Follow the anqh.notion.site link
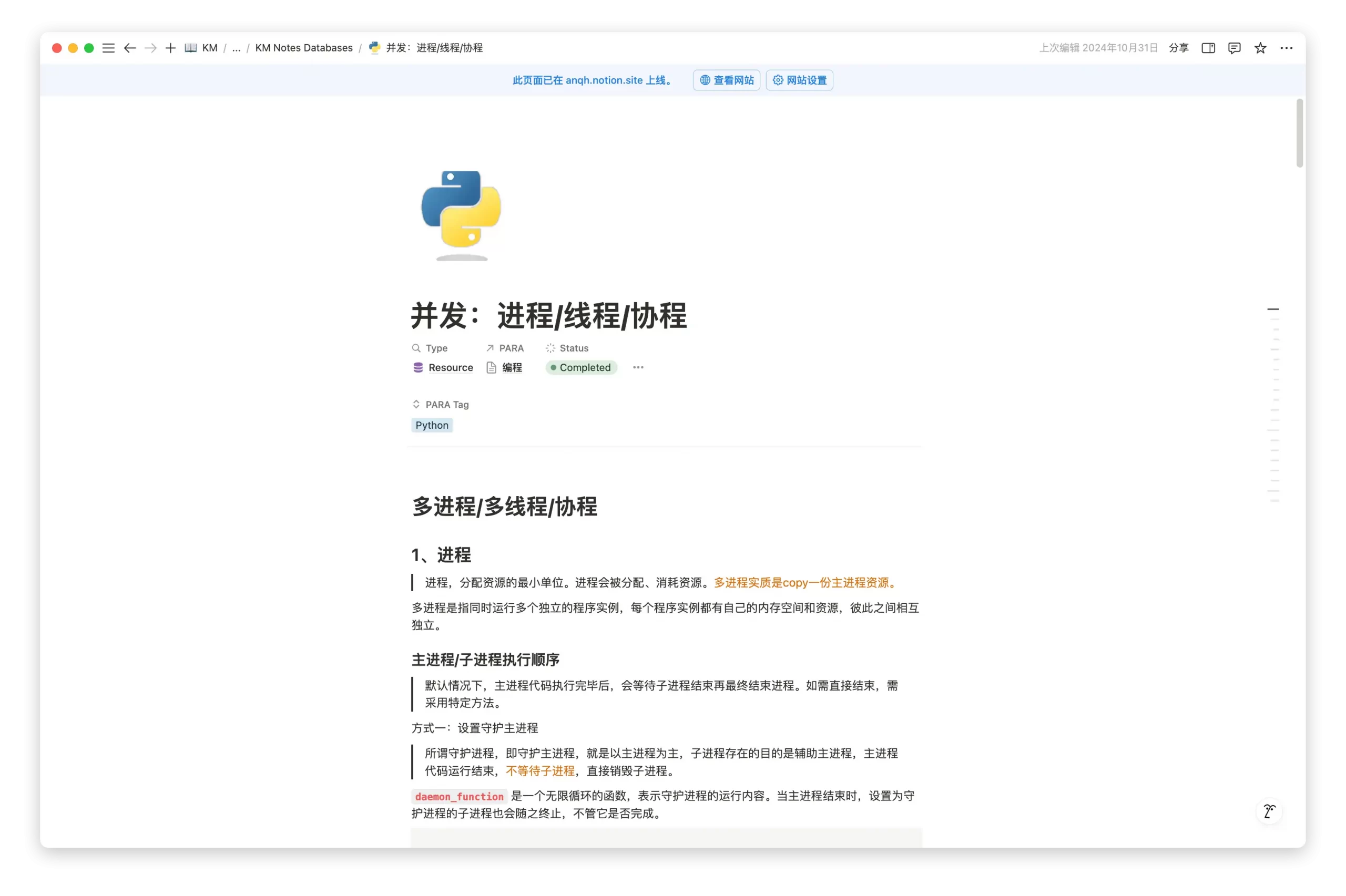Image resolution: width=1346 pixels, height=896 pixels. pyautogui.click(x=604, y=80)
